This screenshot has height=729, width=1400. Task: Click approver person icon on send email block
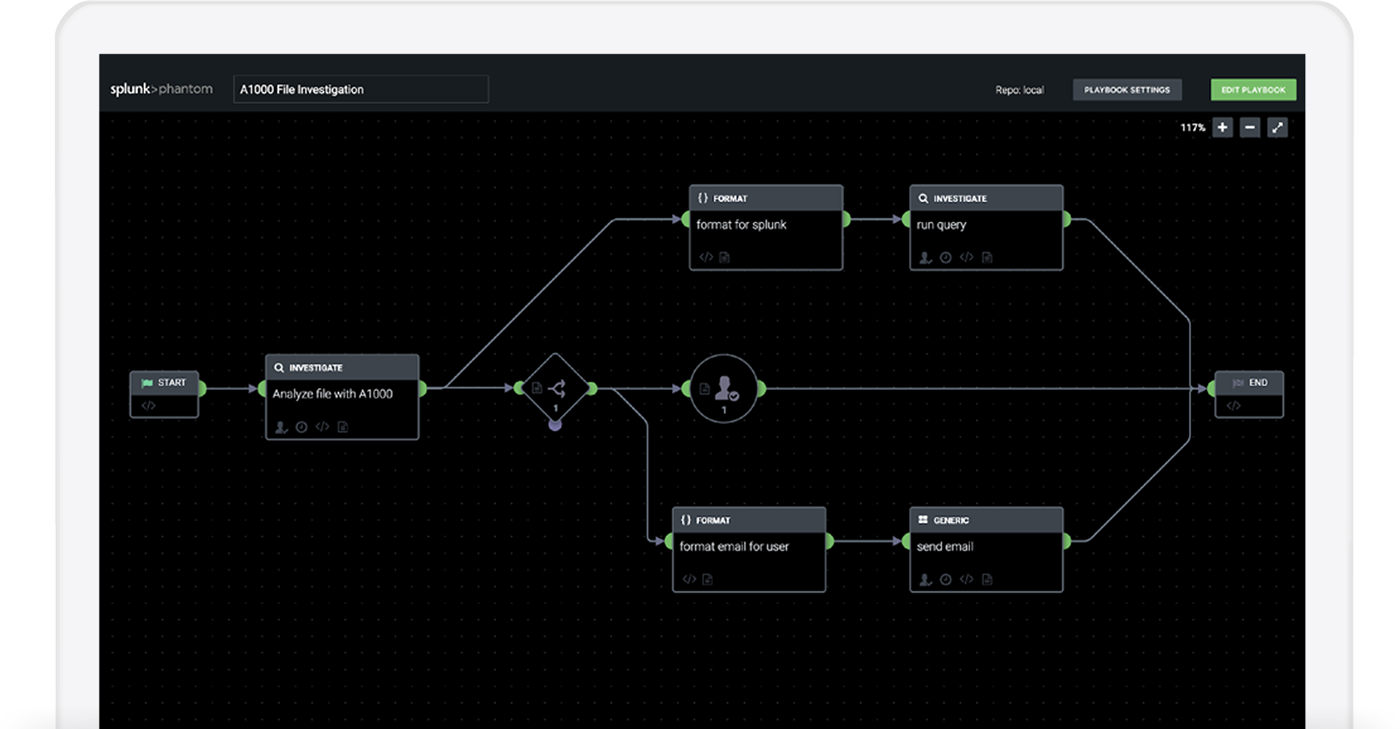[925, 579]
